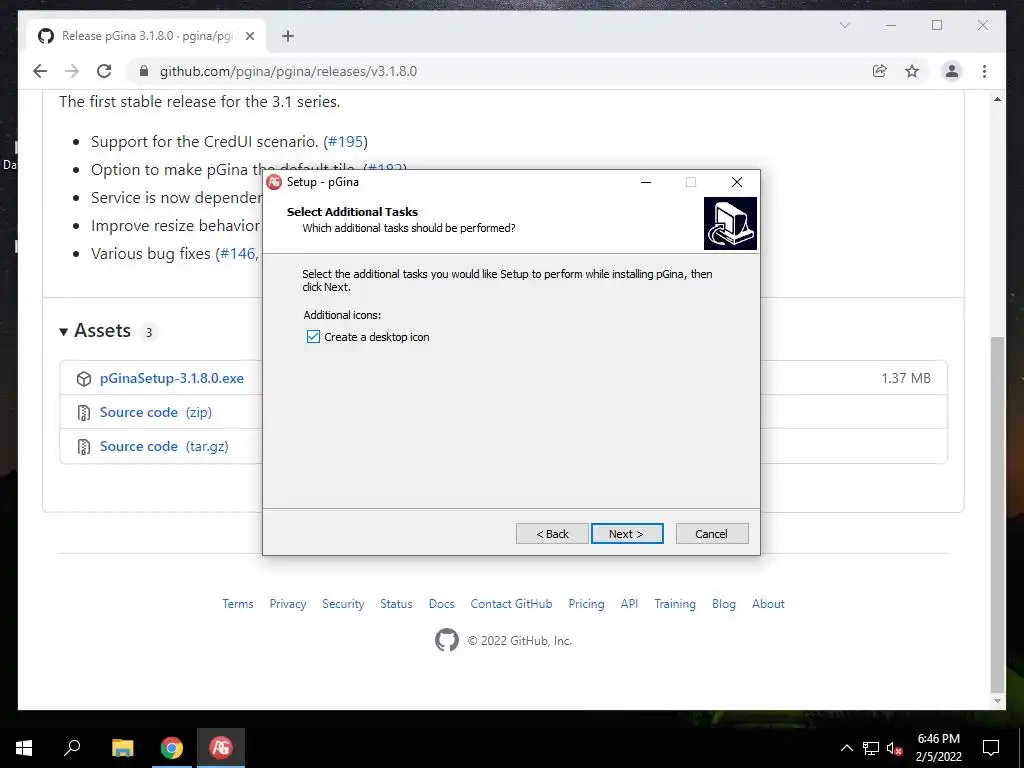Open Windows taskbar search

(x=72, y=748)
